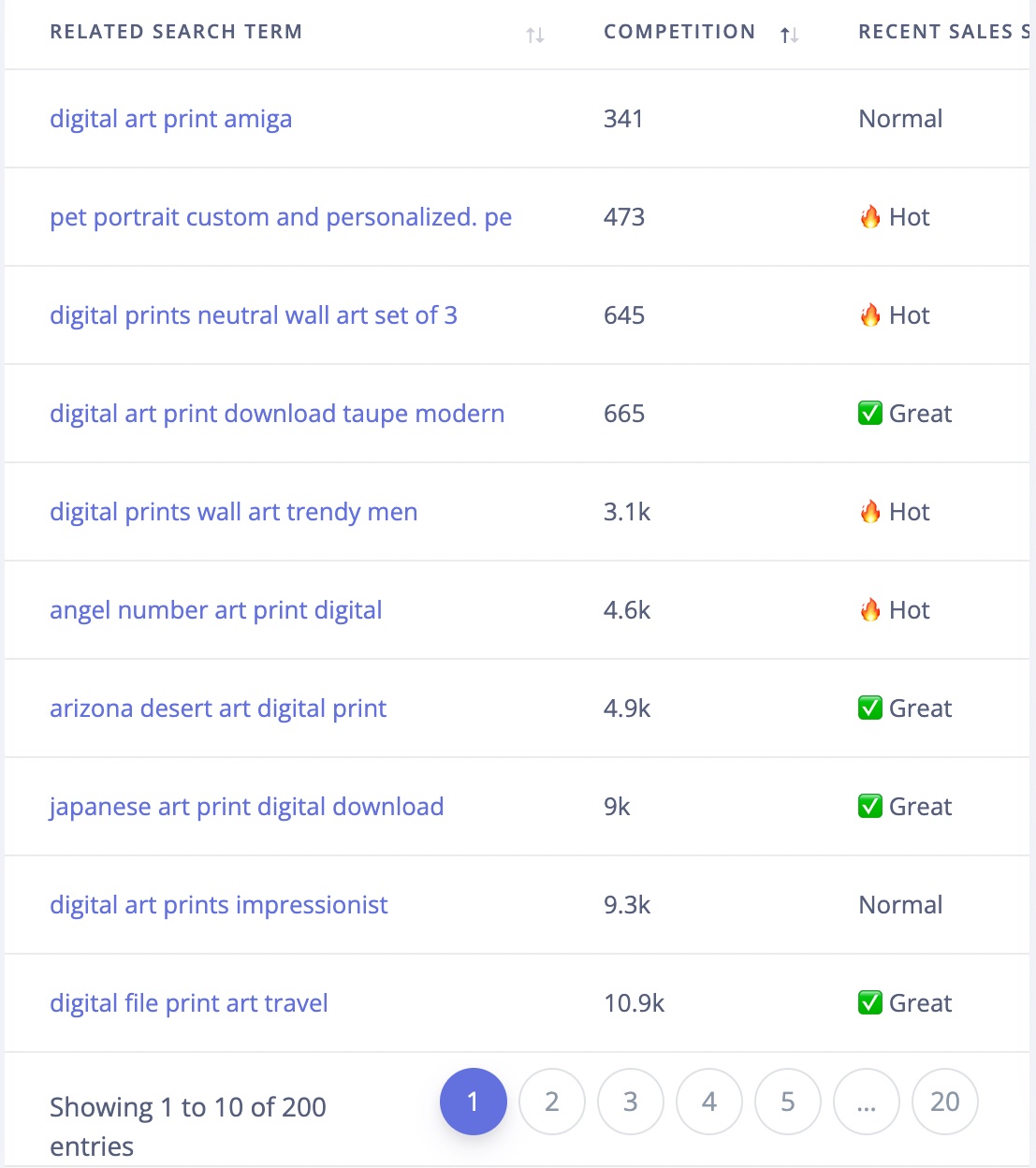
Task: Open 'digital art prints impressionist' link
Action: click(x=219, y=905)
